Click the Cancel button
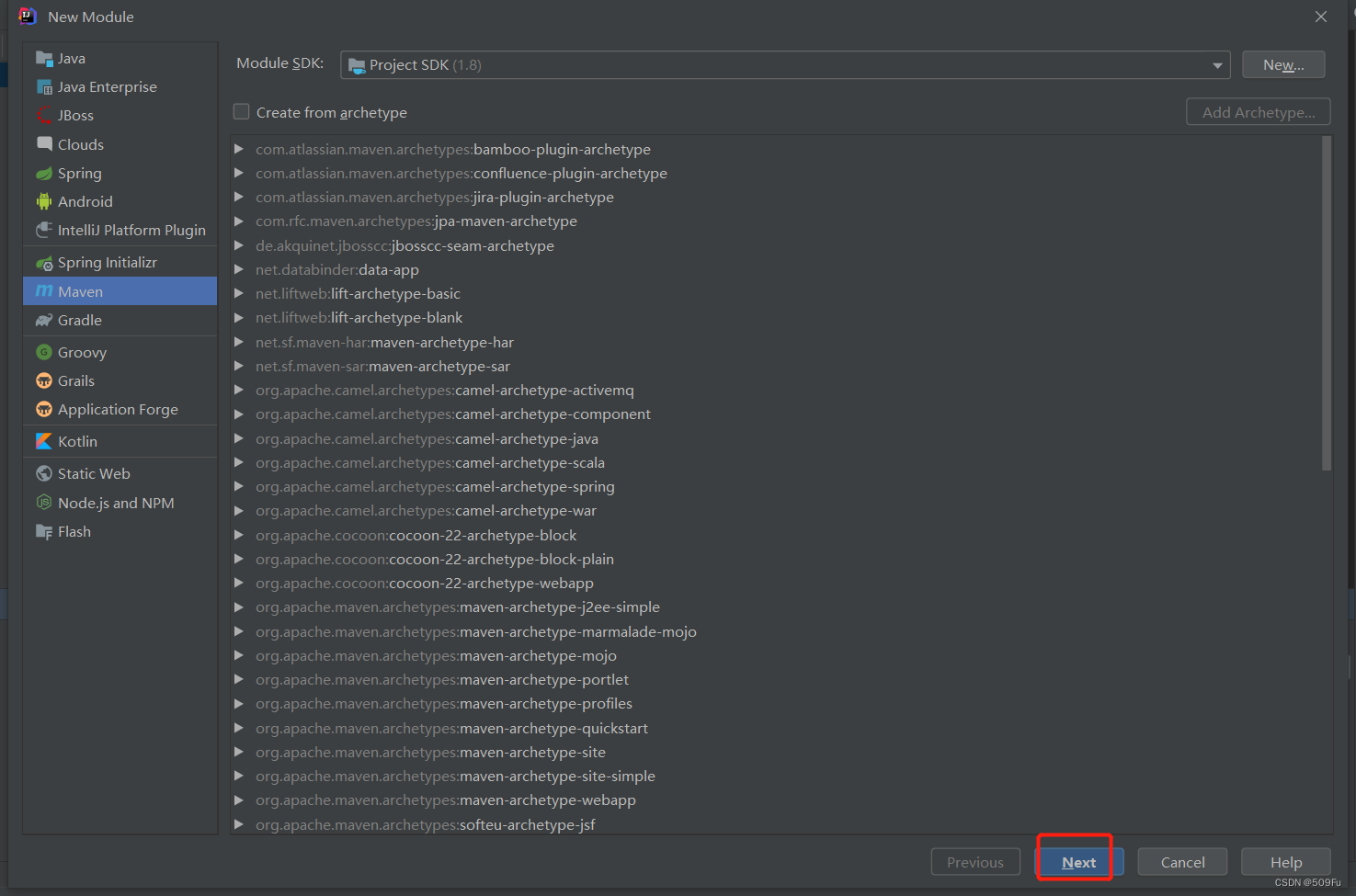This screenshot has width=1356, height=896. pyautogui.click(x=1182, y=862)
